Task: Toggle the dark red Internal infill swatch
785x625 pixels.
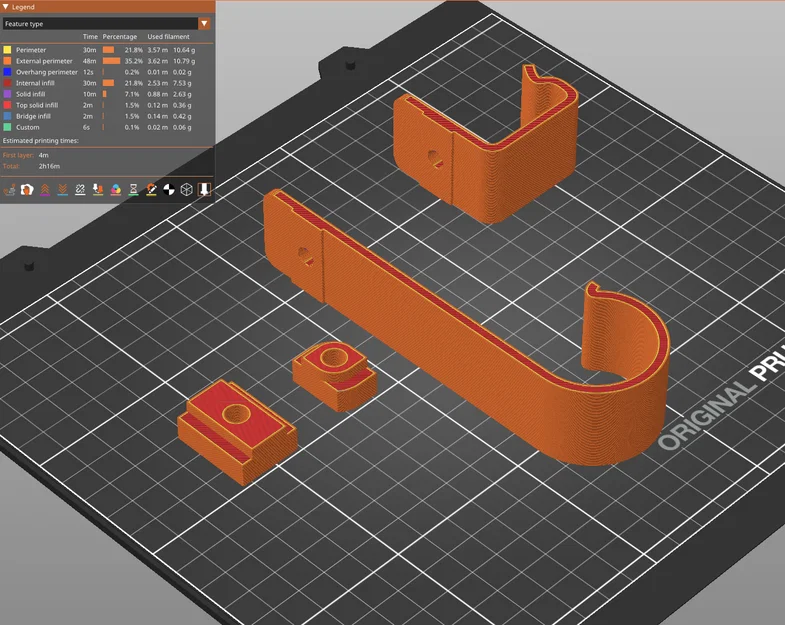Action: pyautogui.click(x=7, y=83)
